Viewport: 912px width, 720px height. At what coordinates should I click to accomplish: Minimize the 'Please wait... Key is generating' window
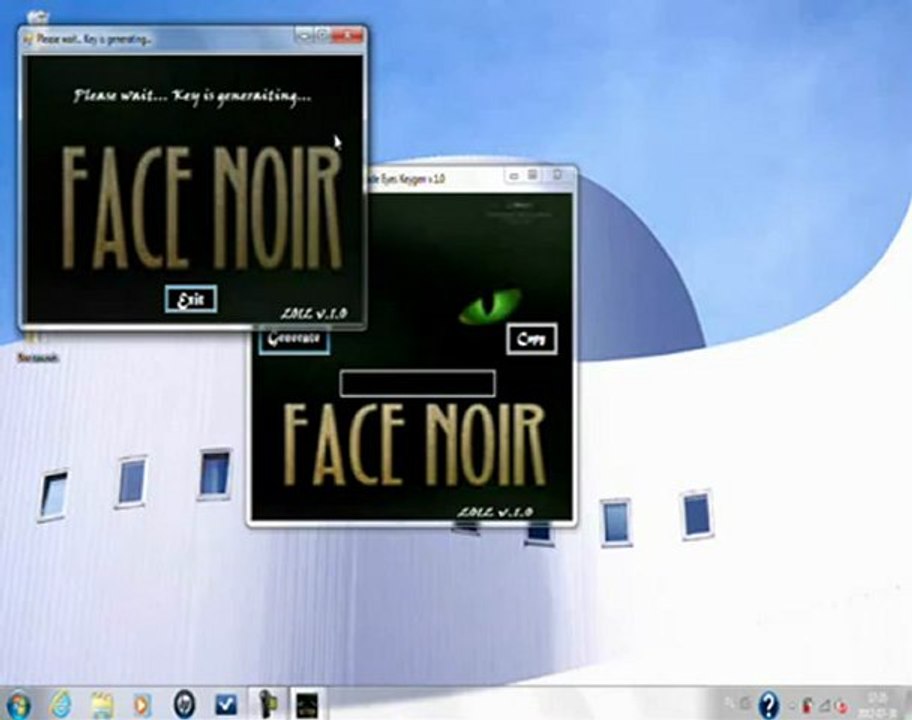304,36
